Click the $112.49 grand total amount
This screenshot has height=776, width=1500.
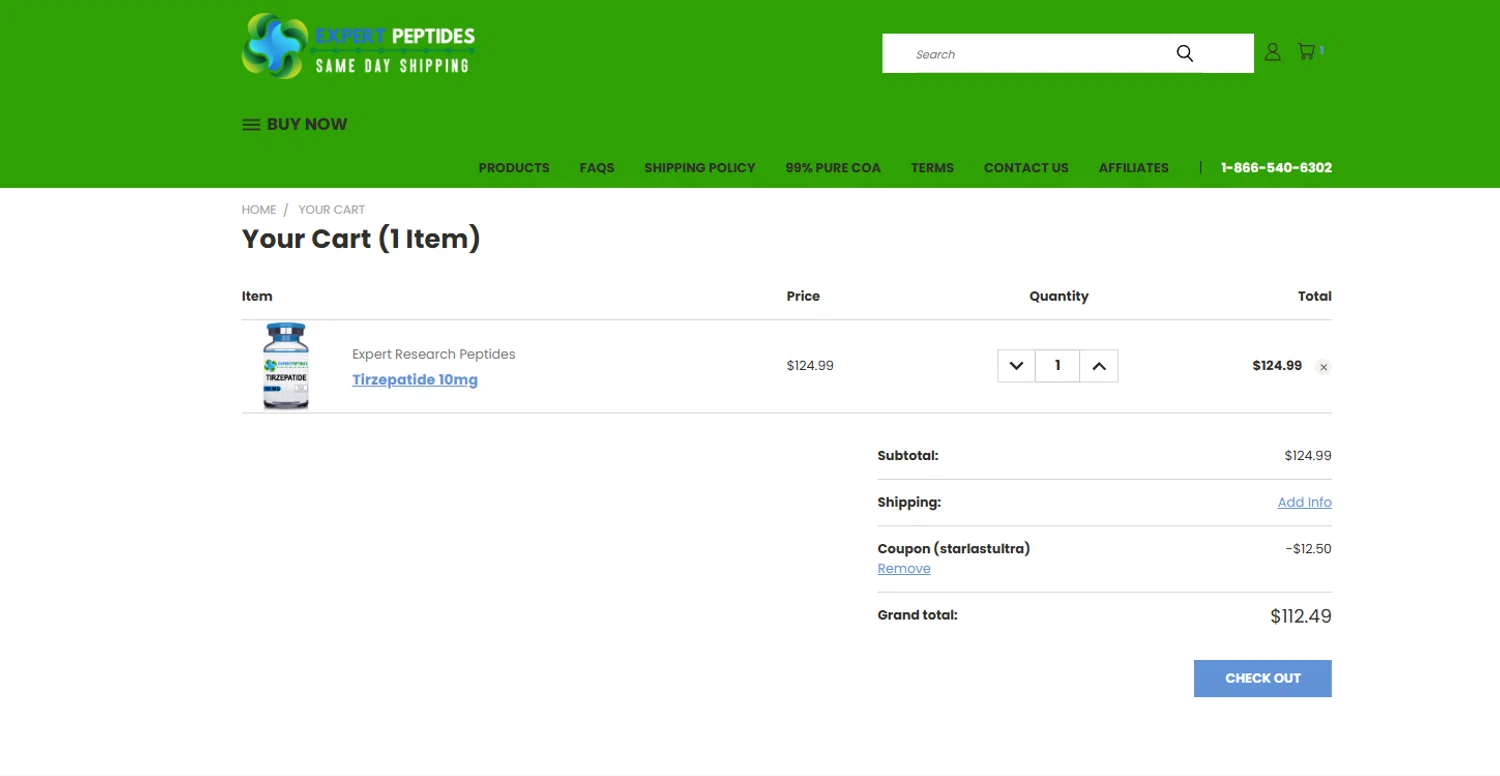(1300, 616)
